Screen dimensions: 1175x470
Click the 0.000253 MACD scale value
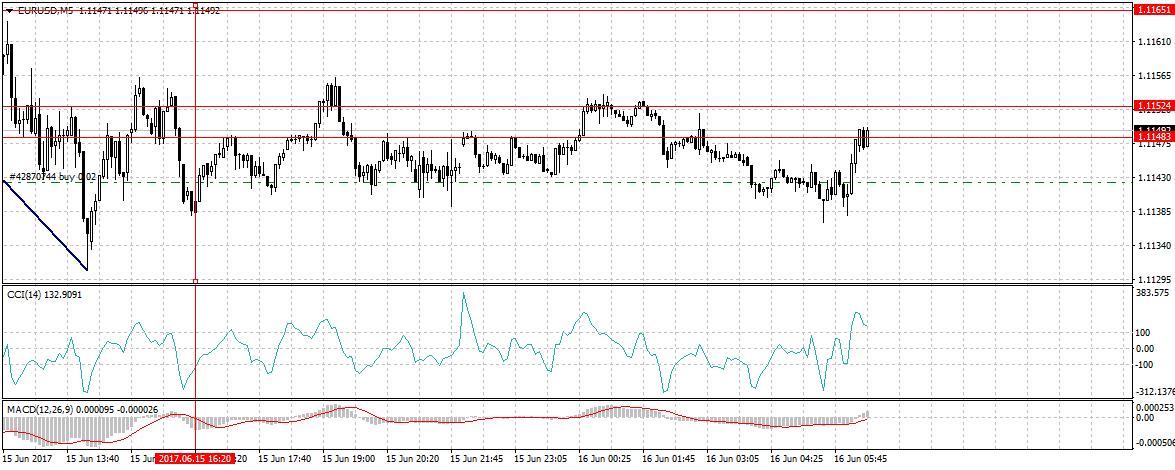pyautogui.click(x=1153, y=407)
